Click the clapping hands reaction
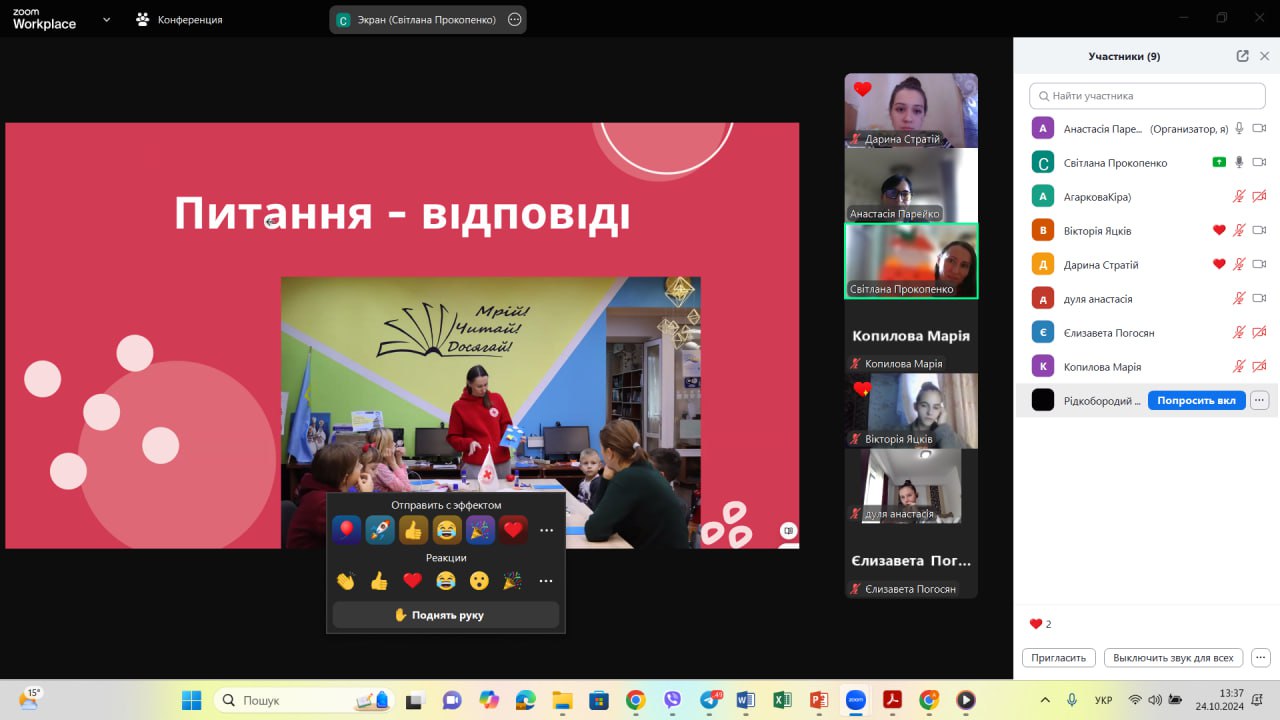 (x=346, y=581)
